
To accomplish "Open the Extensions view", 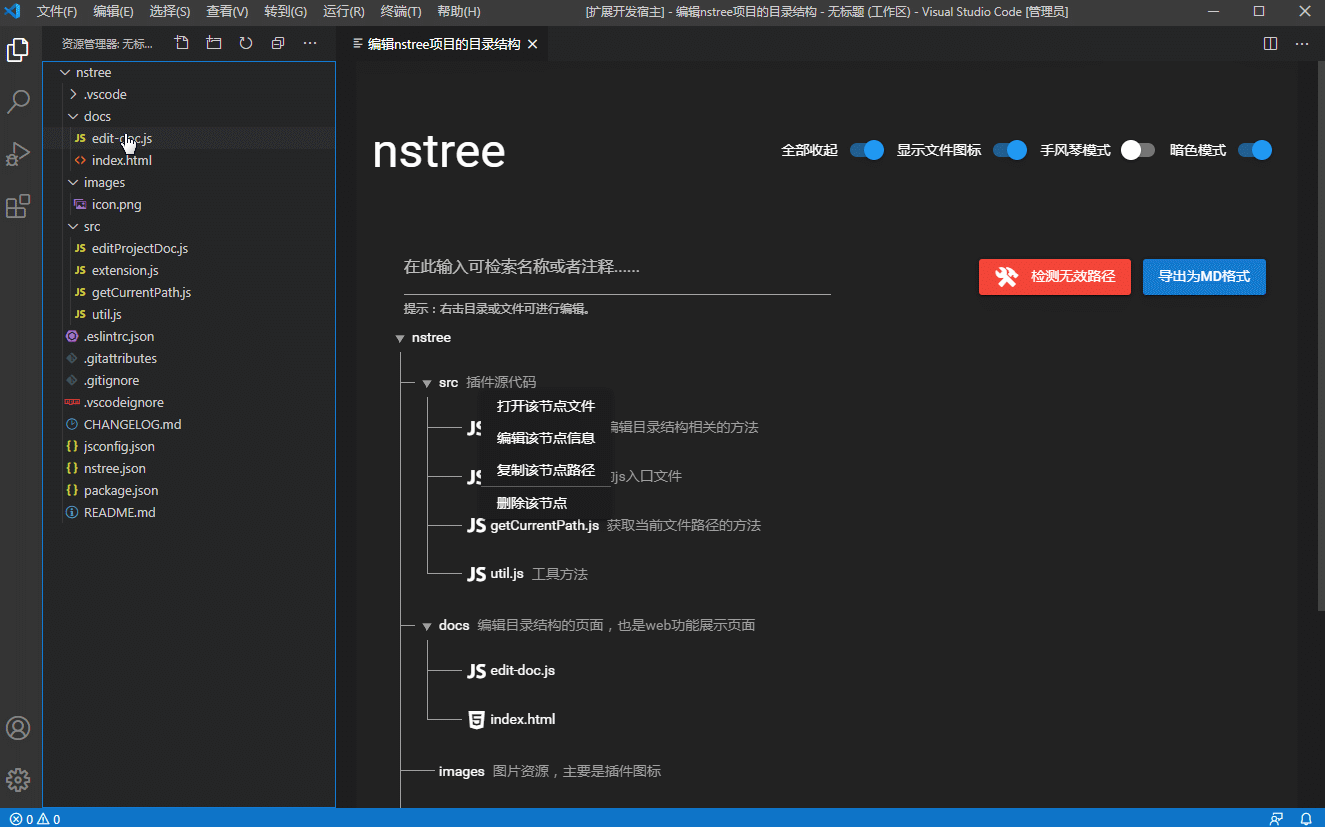I will pos(18,205).
